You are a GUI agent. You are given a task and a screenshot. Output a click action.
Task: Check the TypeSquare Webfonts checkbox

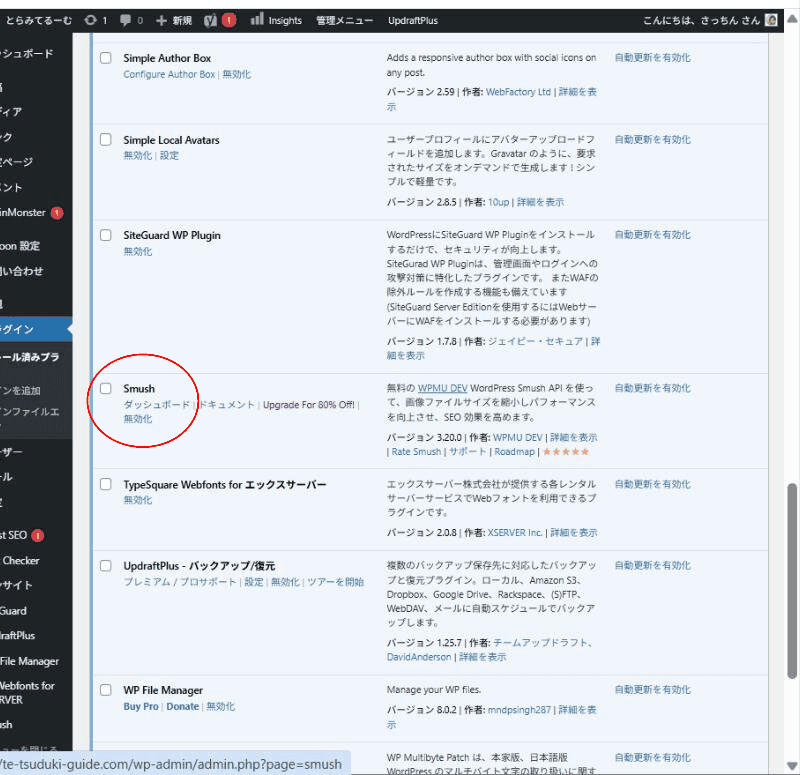tap(106, 484)
